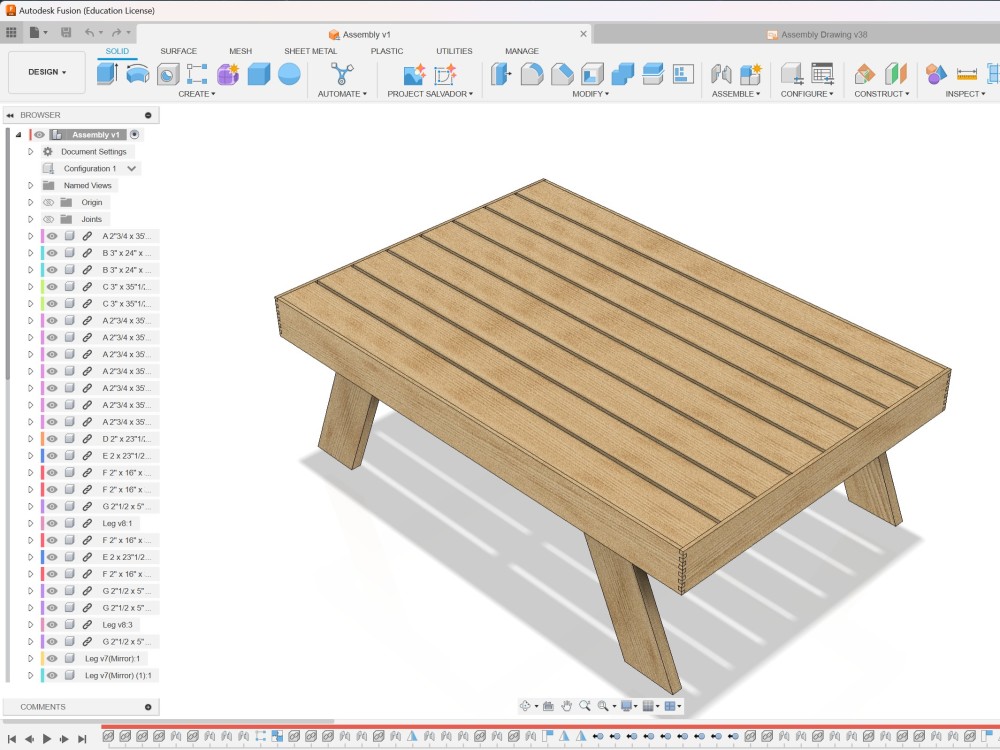Open Display Settings monitor icon
The image size is (1000, 750).
point(626,706)
